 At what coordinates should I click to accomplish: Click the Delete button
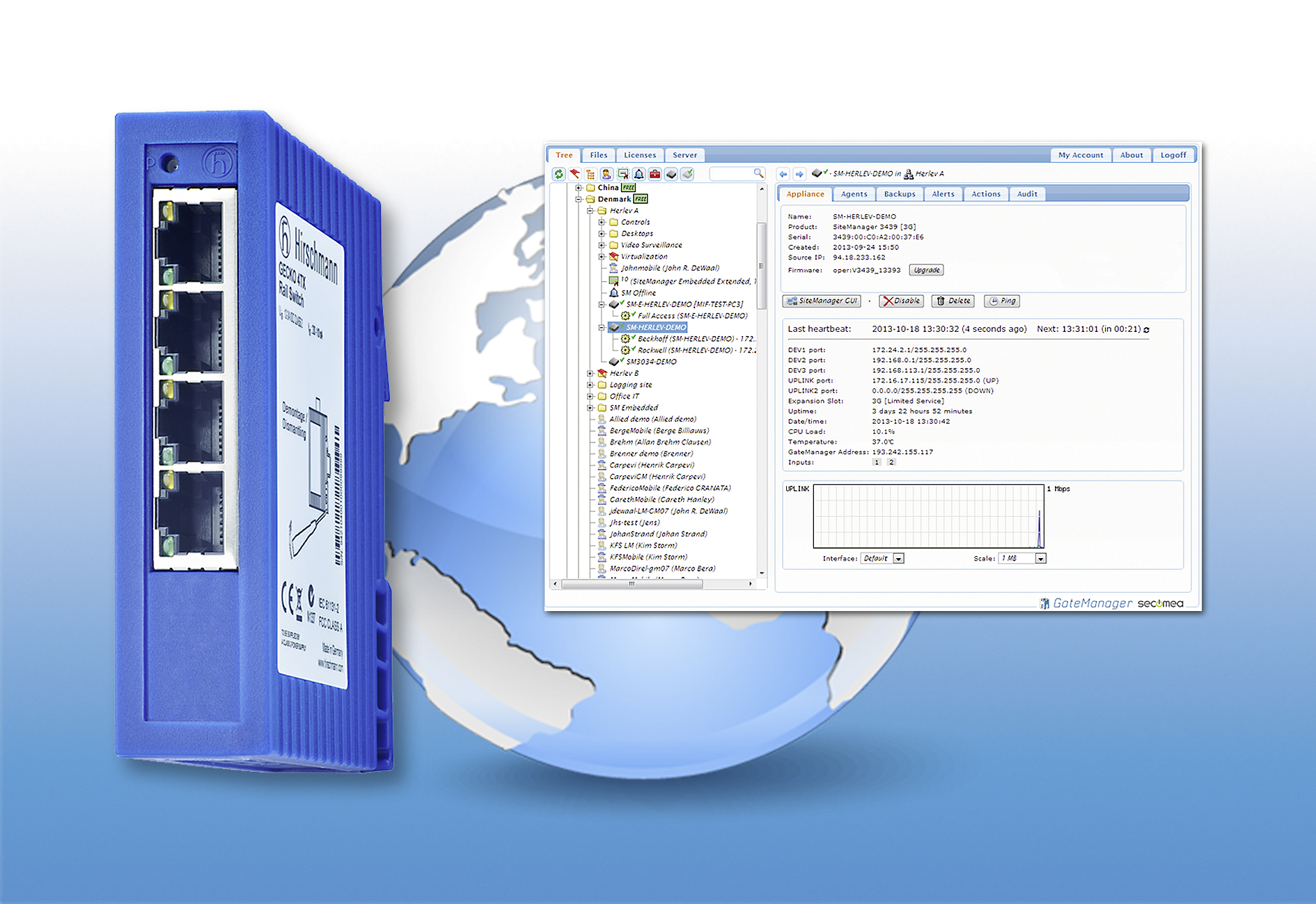point(953,301)
